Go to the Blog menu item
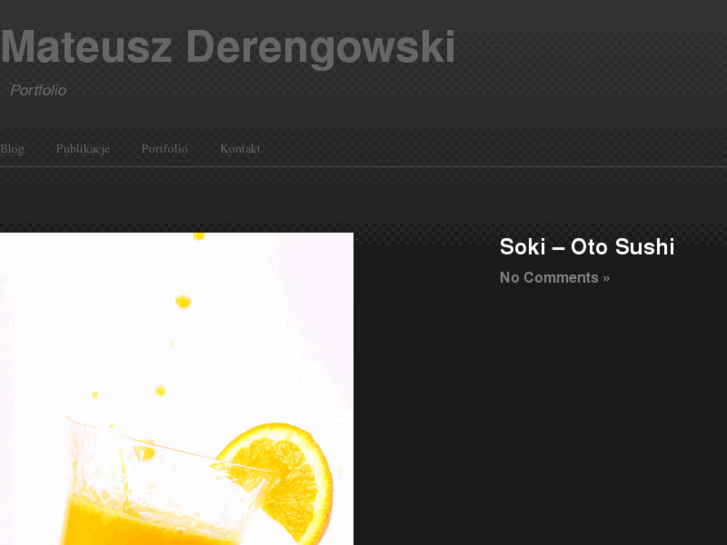 point(12,149)
